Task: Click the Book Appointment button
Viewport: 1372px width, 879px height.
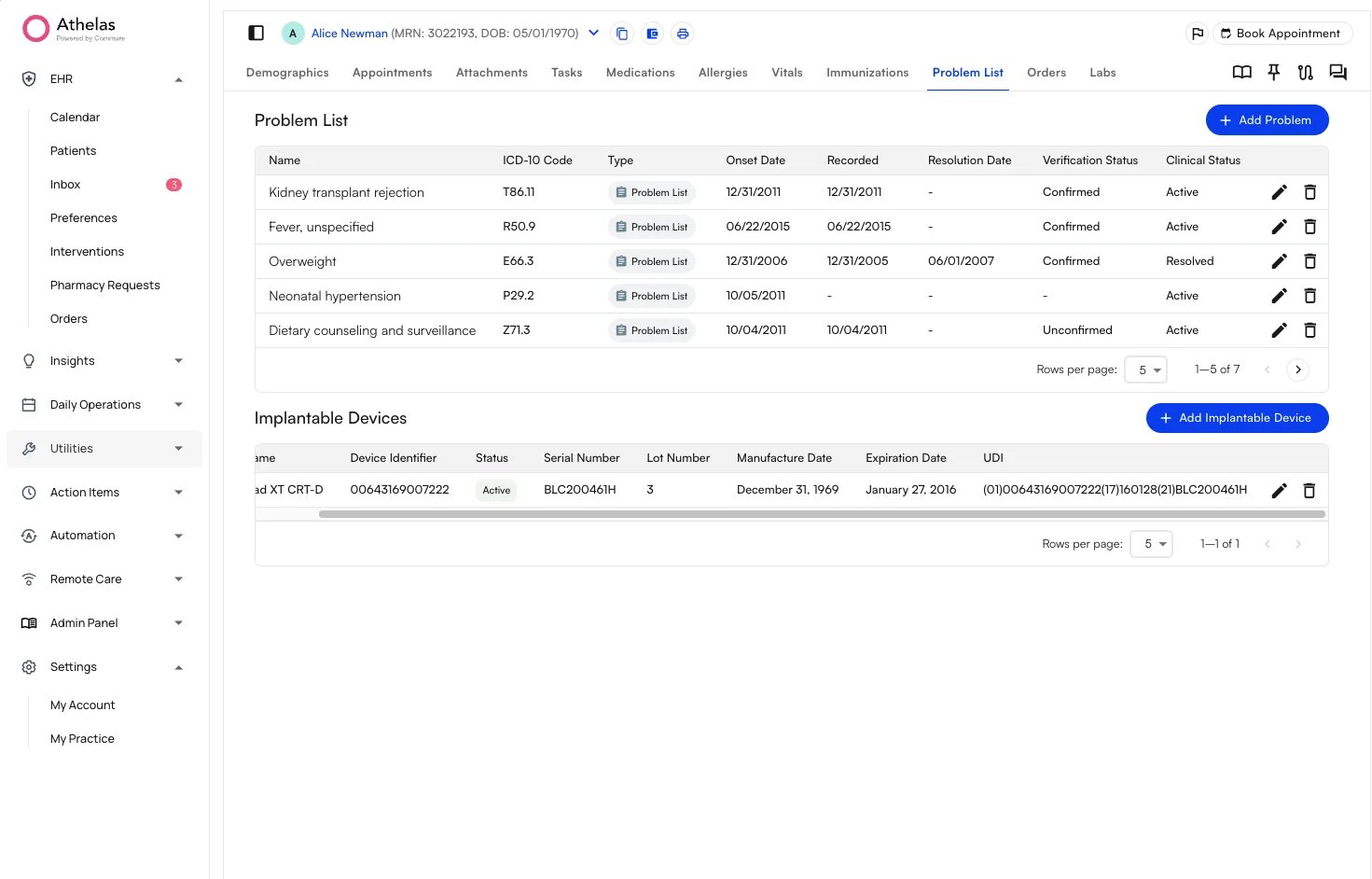Action: (1282, 34)
